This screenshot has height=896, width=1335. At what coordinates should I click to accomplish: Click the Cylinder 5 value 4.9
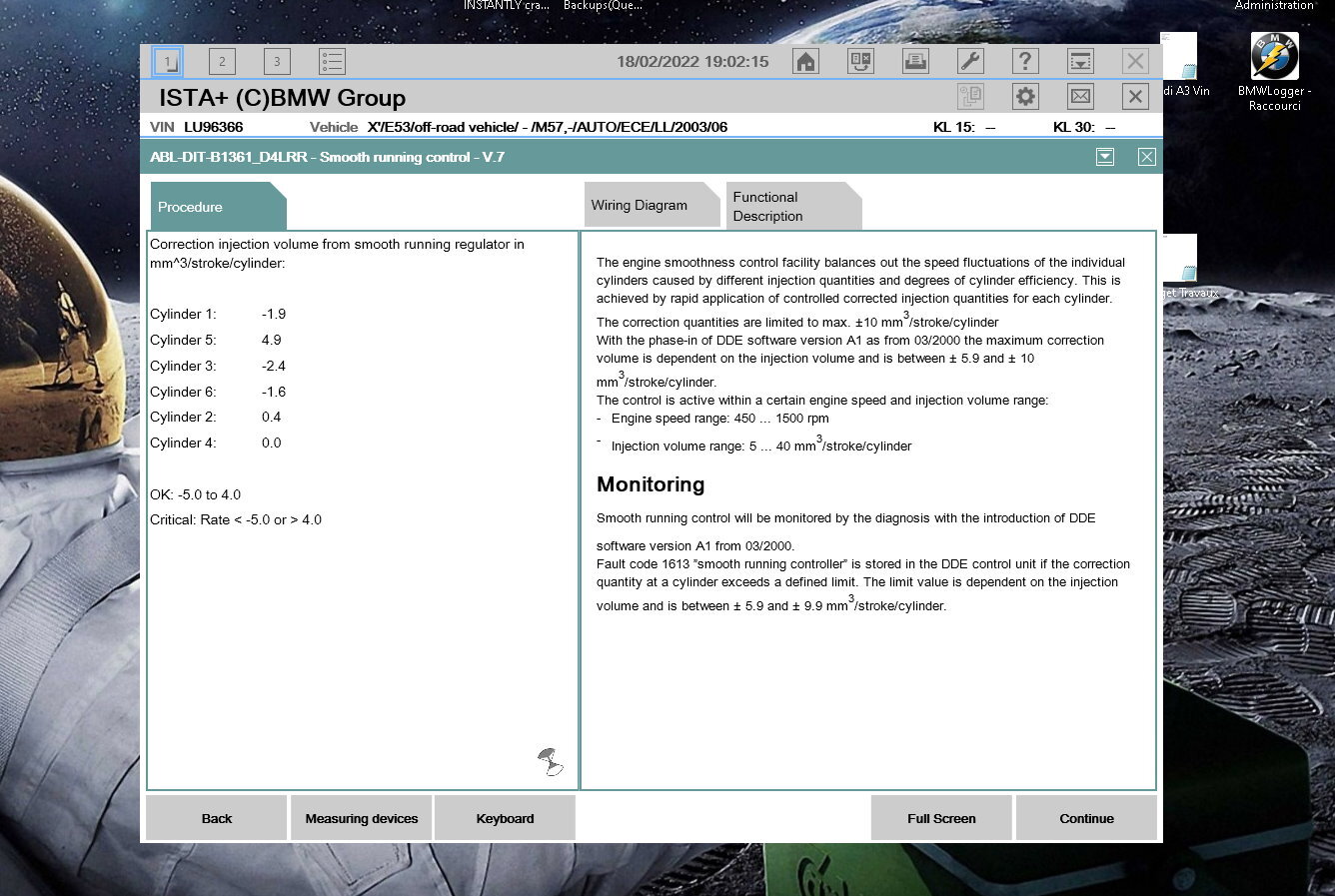(x=271, y=340)
